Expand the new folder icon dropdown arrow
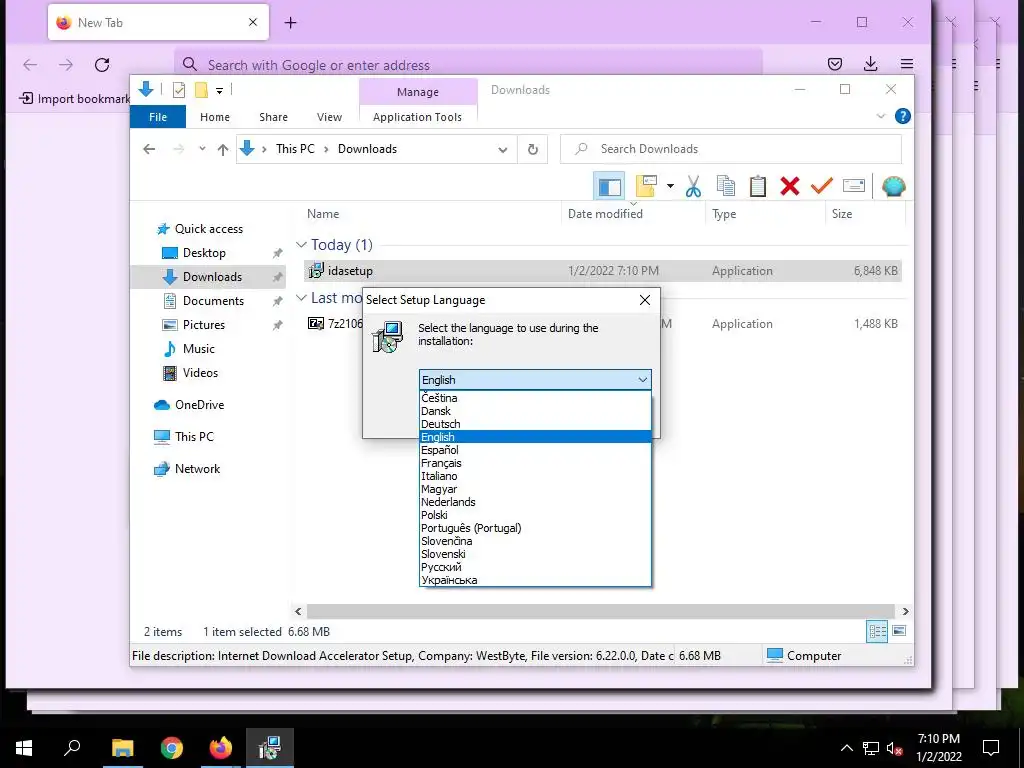Viewport: 1024px width, 768px height. [670, 186]
